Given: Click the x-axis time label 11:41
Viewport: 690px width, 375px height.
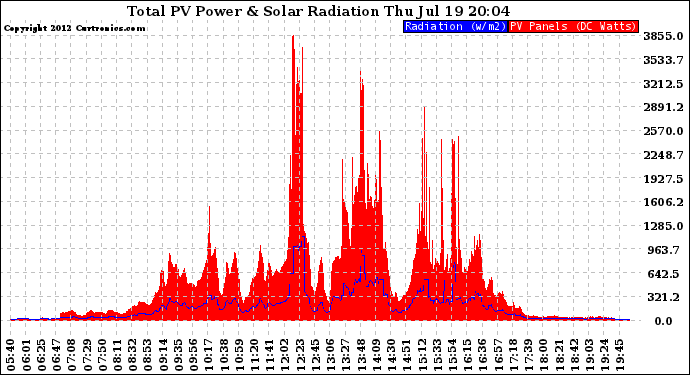Looking at the screenshot, I should coord(270,355).
